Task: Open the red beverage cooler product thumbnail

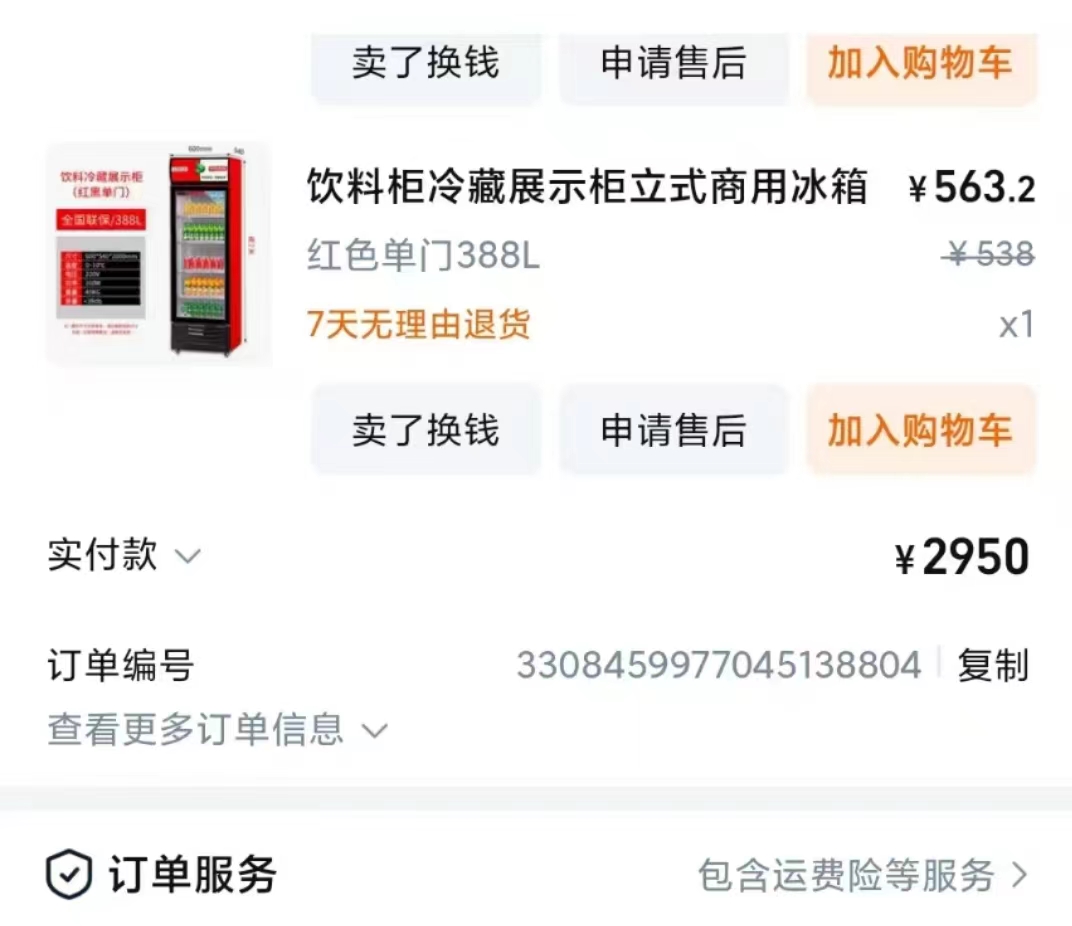Action: pyautogui.click(x=159, y=254)
